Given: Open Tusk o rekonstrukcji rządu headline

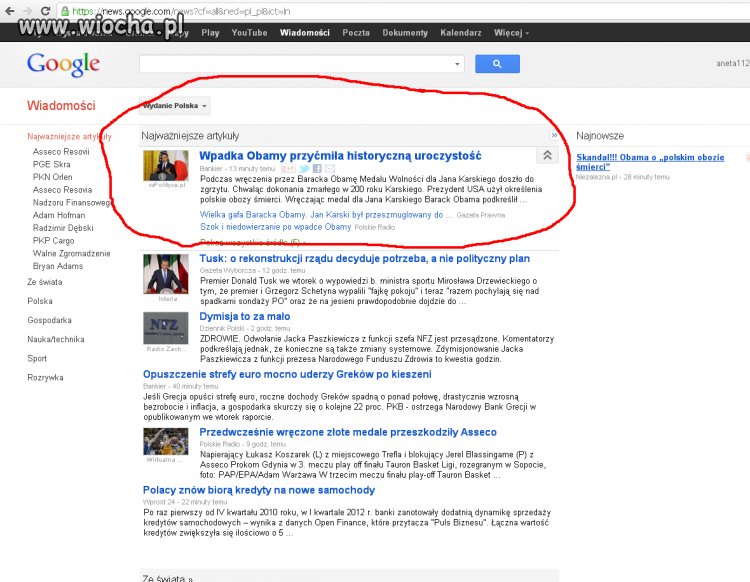Looking at the screenshot, I should 364,258.
